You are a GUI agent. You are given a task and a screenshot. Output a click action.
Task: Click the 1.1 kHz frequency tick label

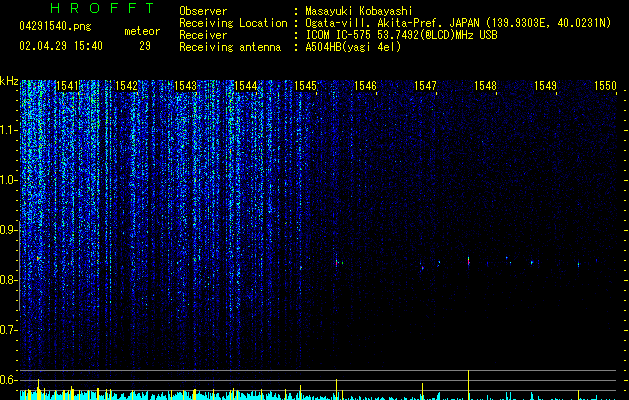[x=8, y=130]
